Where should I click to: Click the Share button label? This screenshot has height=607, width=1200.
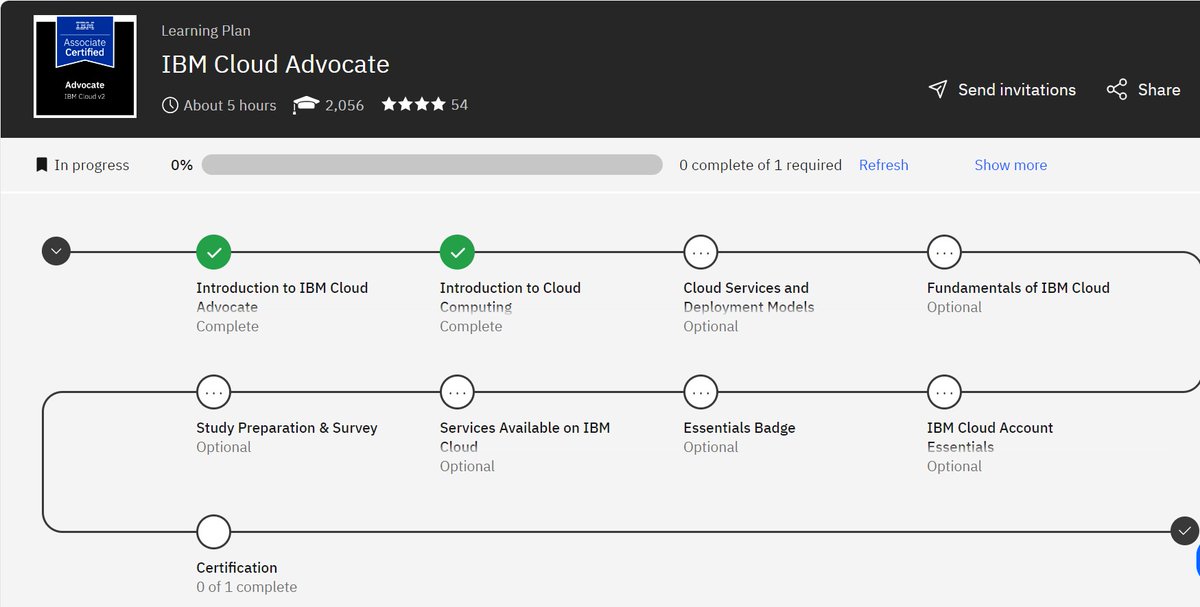coord(1159,89)
